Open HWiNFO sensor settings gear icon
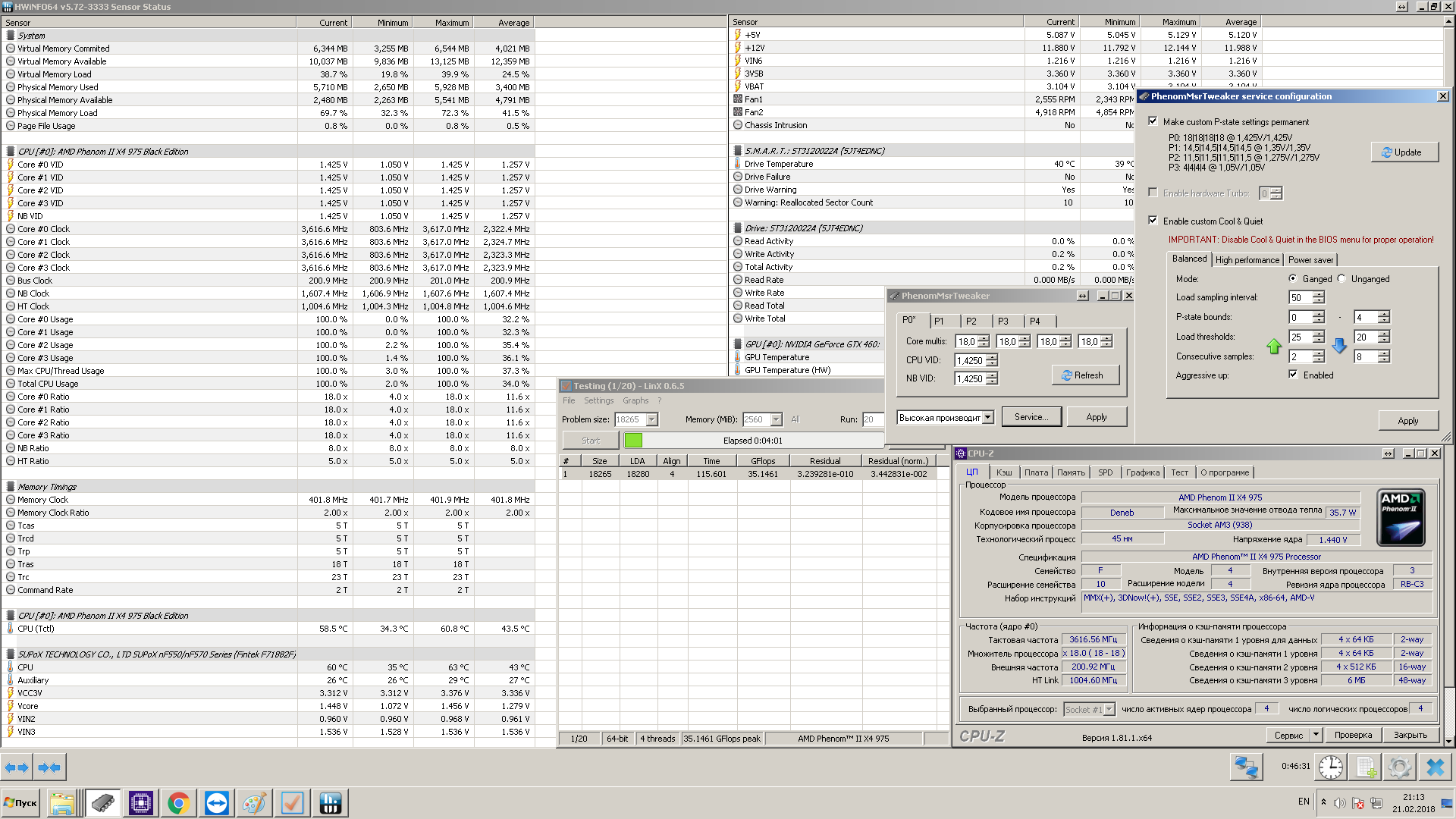The image size is (1456, 819). [x=1400, y=767]
